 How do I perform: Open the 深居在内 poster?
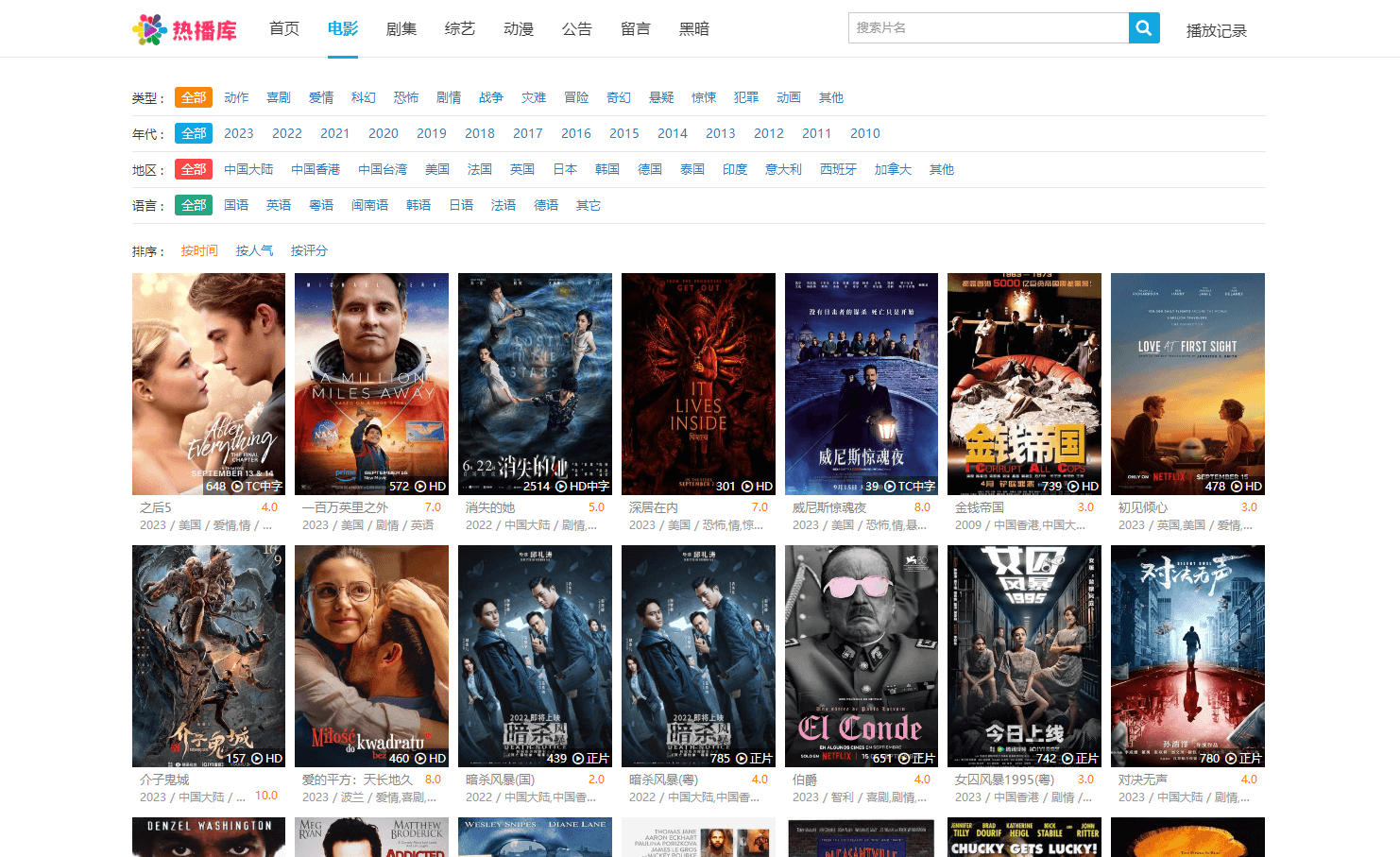coord(698,384)
